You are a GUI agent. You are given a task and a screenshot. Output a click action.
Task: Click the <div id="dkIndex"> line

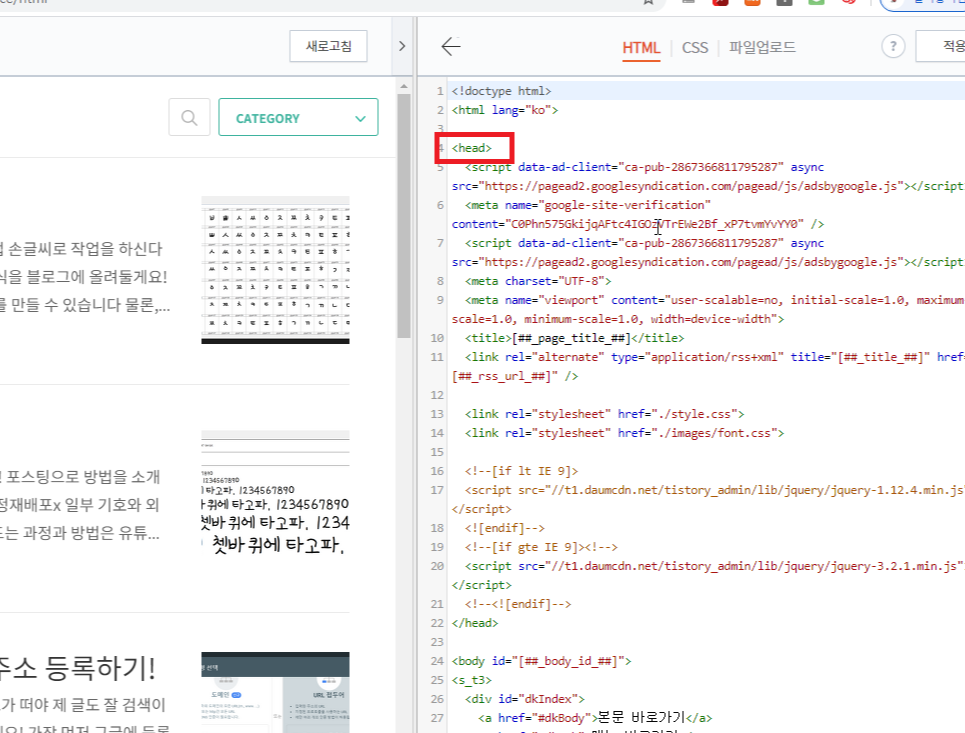click(x=524, y=699)
